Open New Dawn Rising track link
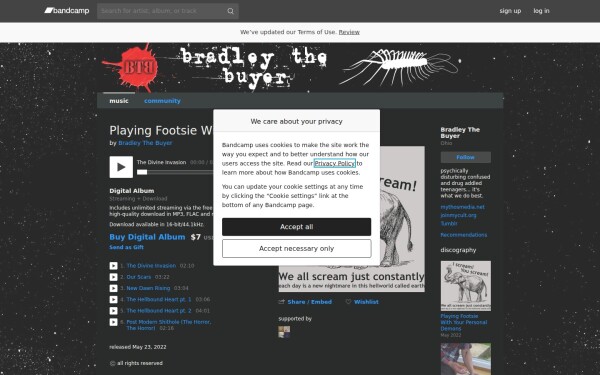This screenshot has height=375, width=600. pyautogui.click(x=148, y=288)
